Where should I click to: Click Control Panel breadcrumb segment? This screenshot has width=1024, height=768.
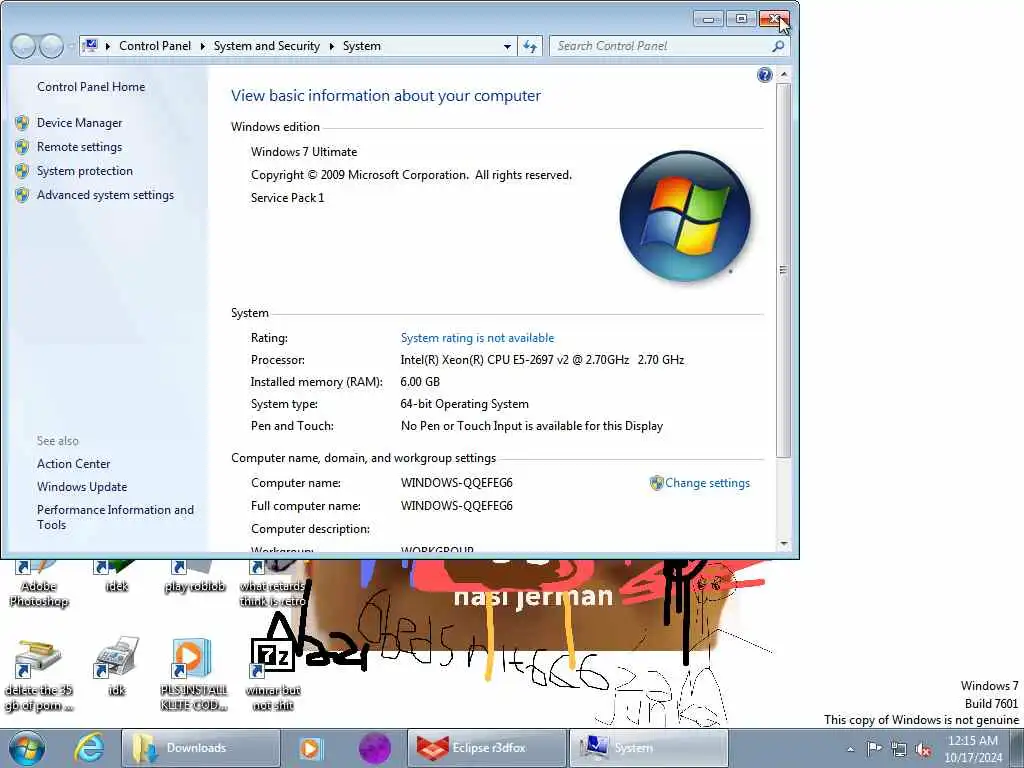[155, 46]
